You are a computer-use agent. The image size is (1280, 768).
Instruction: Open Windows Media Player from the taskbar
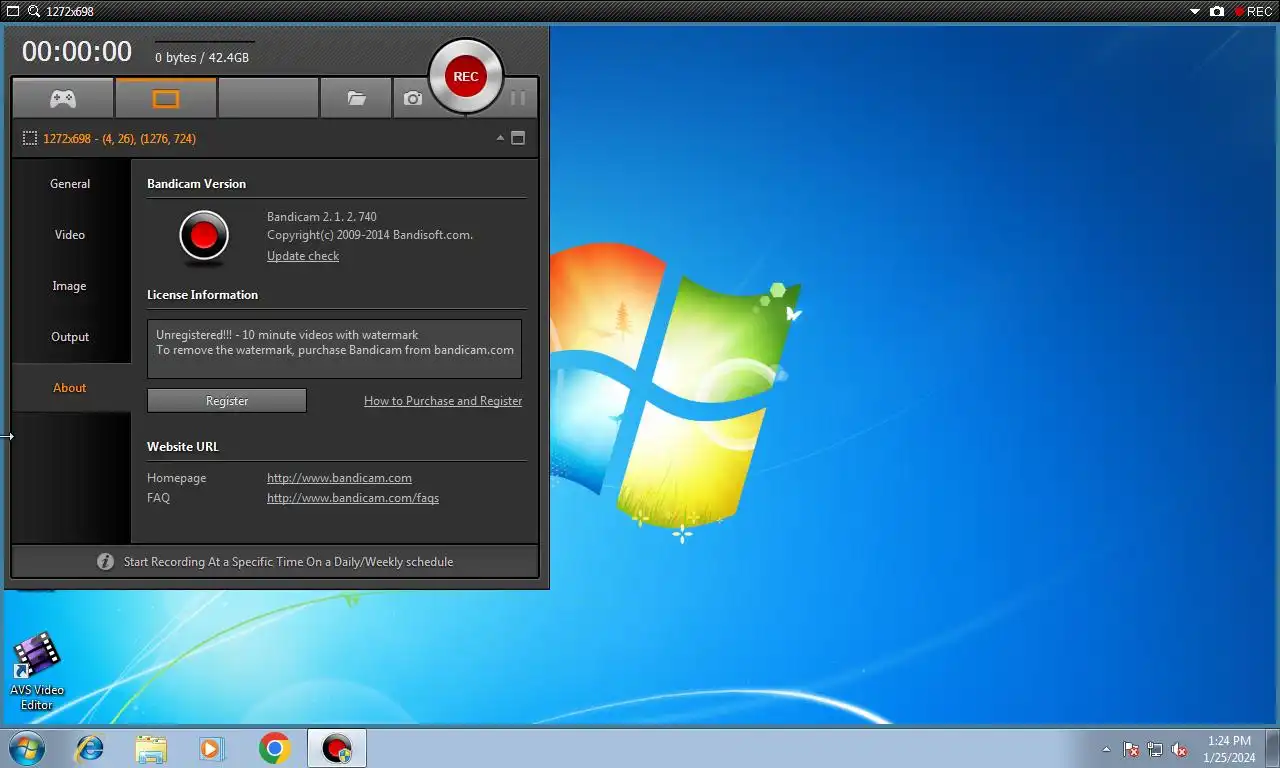(212, 748)
